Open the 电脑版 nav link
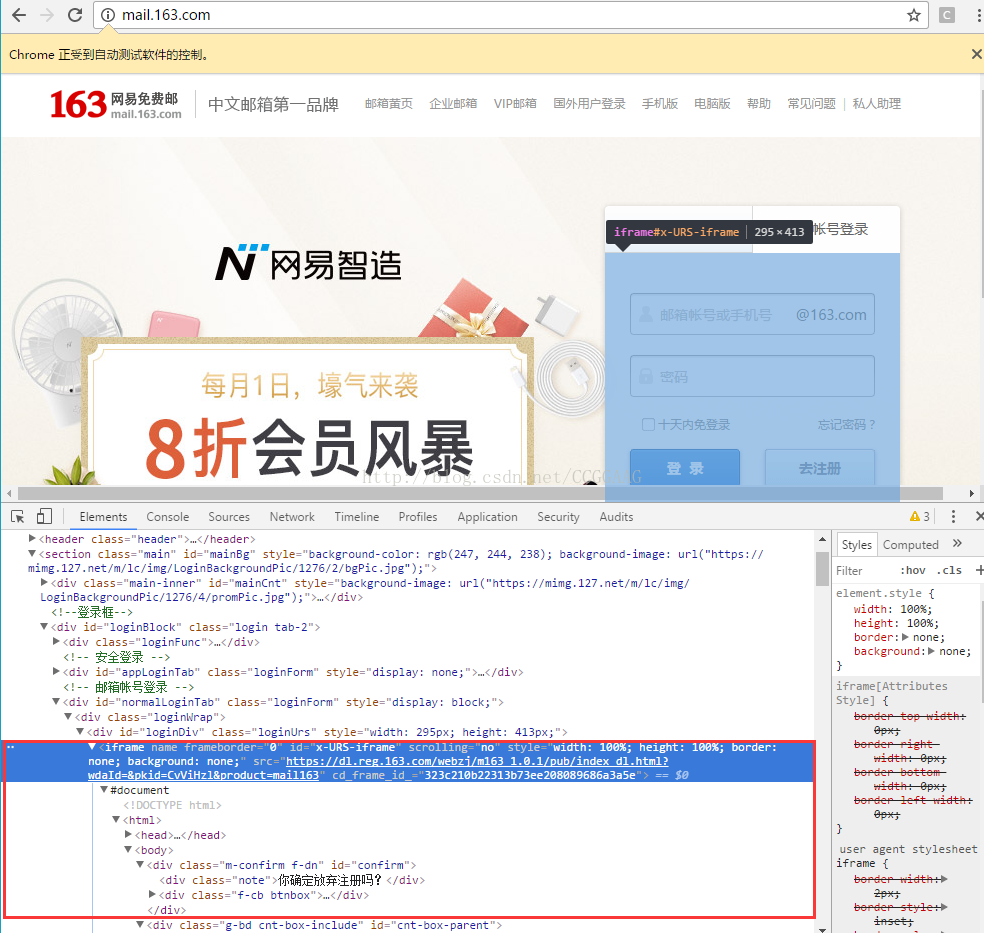Viewport: 984px width, 933px height. coord(712,104)
